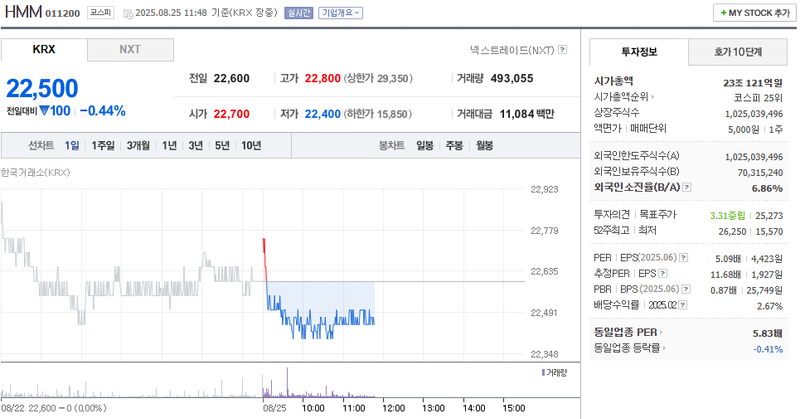The image size is (800, 419).
Task: Click help icon beside 배당수익률 2025.02
Action: pyautogui.click(x=683, y=305)
